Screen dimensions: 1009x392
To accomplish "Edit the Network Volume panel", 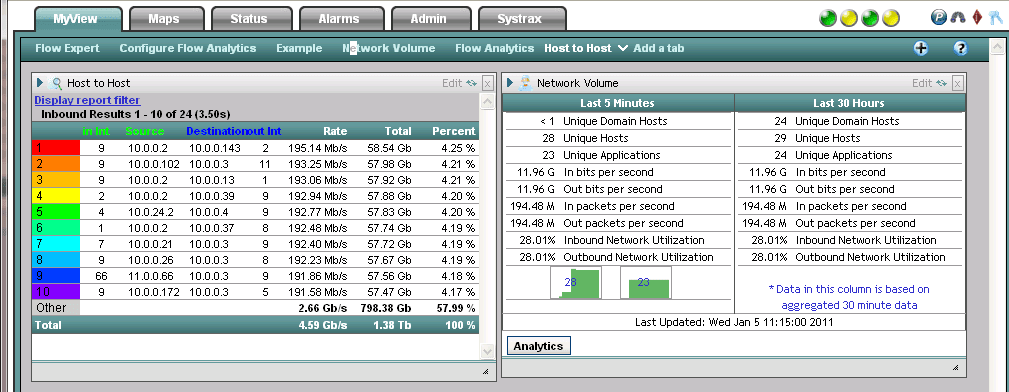I will pyautogui.click(x=922, y=83).
